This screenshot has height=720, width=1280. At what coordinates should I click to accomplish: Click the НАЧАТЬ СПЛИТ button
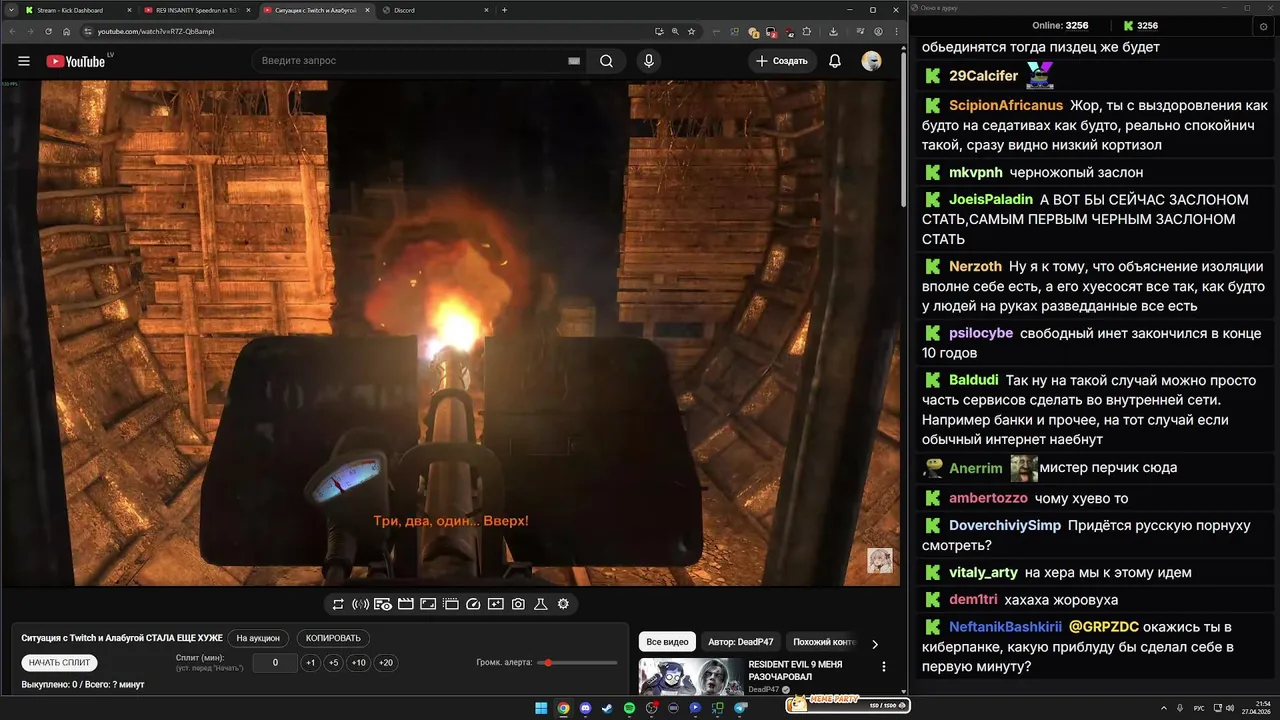pos(59,663)
